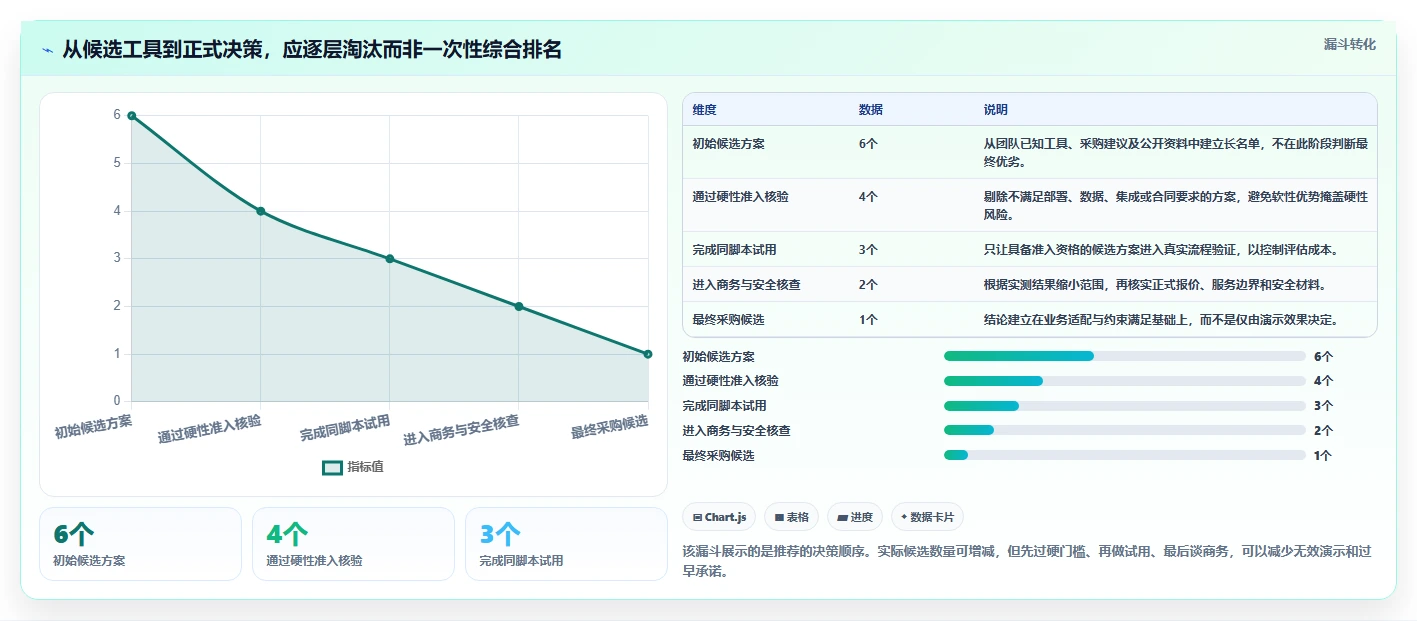1417x621 pixels.
Task: Click the description starting 剔除不满足部署
Action: [x=1175, y=205]
